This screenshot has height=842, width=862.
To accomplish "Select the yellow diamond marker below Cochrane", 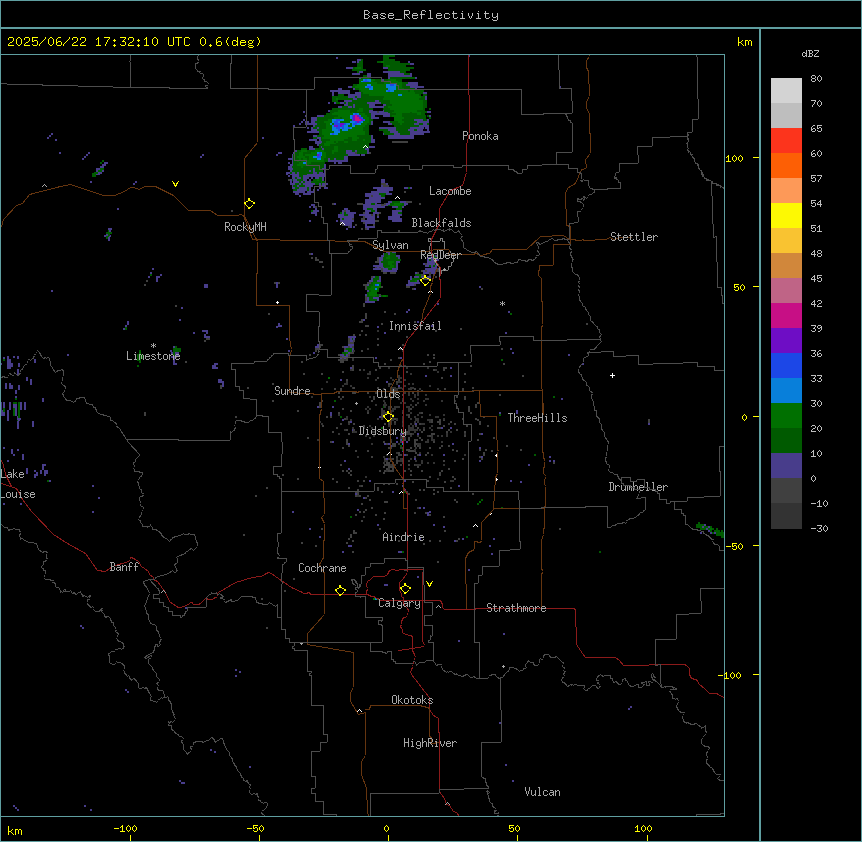I will click(x=340, y=590).
